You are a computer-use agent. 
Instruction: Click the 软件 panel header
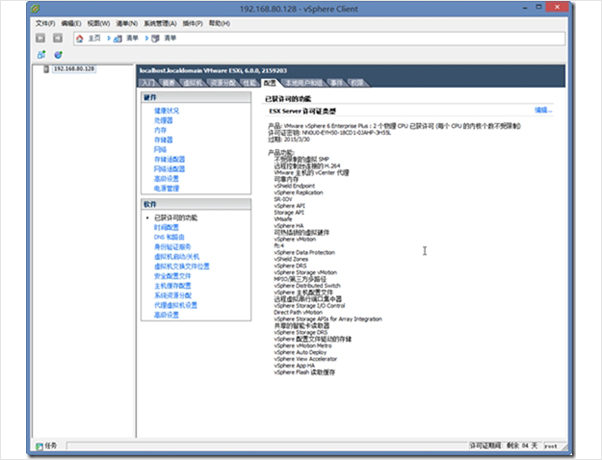tap(196, 204)
